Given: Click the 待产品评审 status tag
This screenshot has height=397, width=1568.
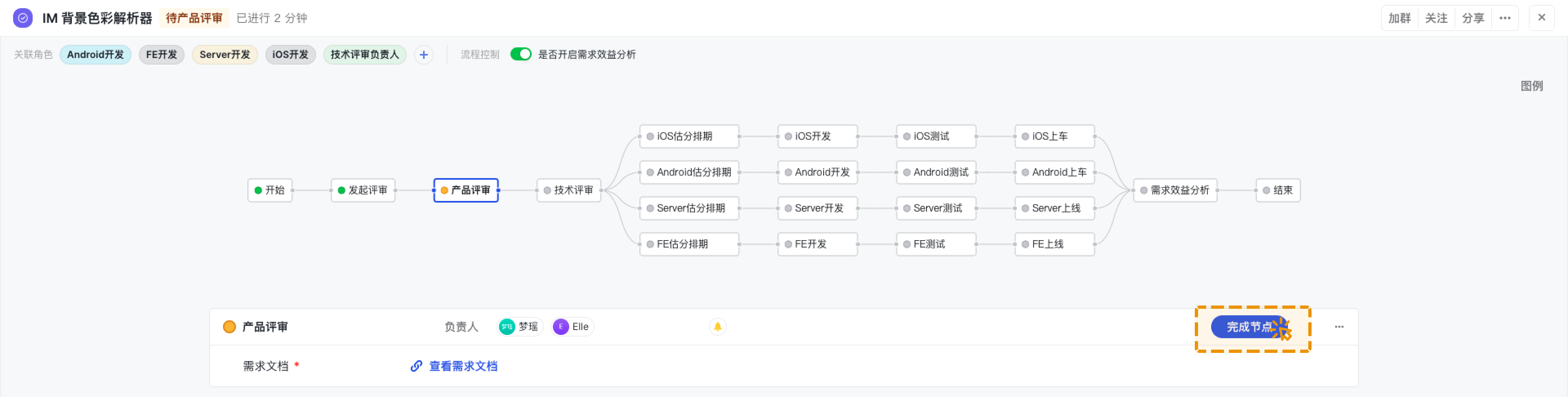Looking at the screenshot, I should [x=194, y=18].
